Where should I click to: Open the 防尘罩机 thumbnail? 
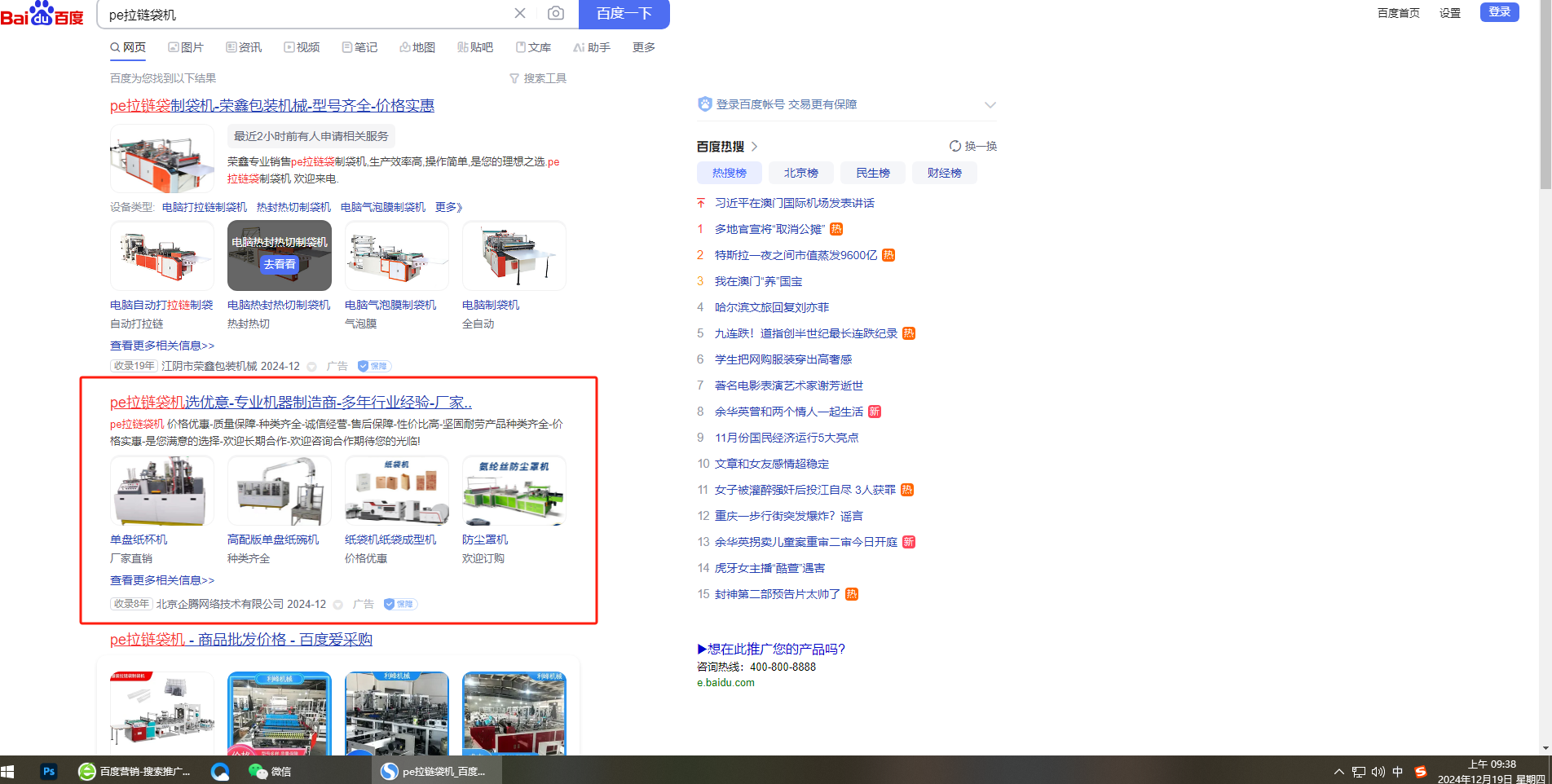(514, 491)
